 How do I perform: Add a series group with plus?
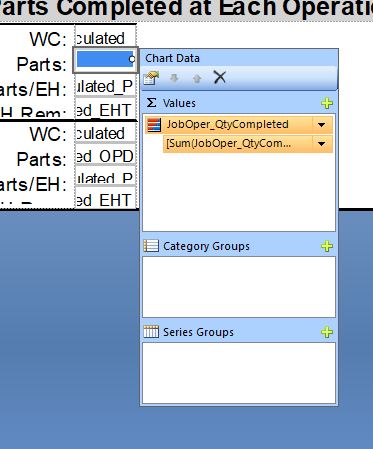(327, 332)
